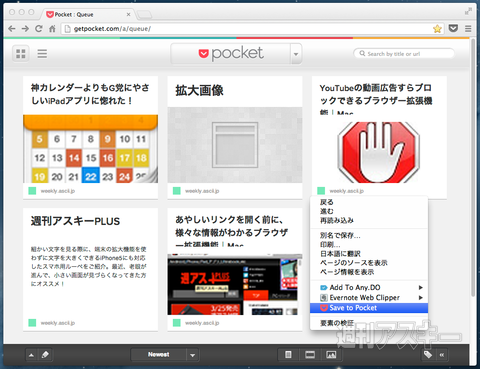The width and height of the screenshot is (480, 369).
Task: Filter by videos icon in bottom bar
Action: click(310, 355)
